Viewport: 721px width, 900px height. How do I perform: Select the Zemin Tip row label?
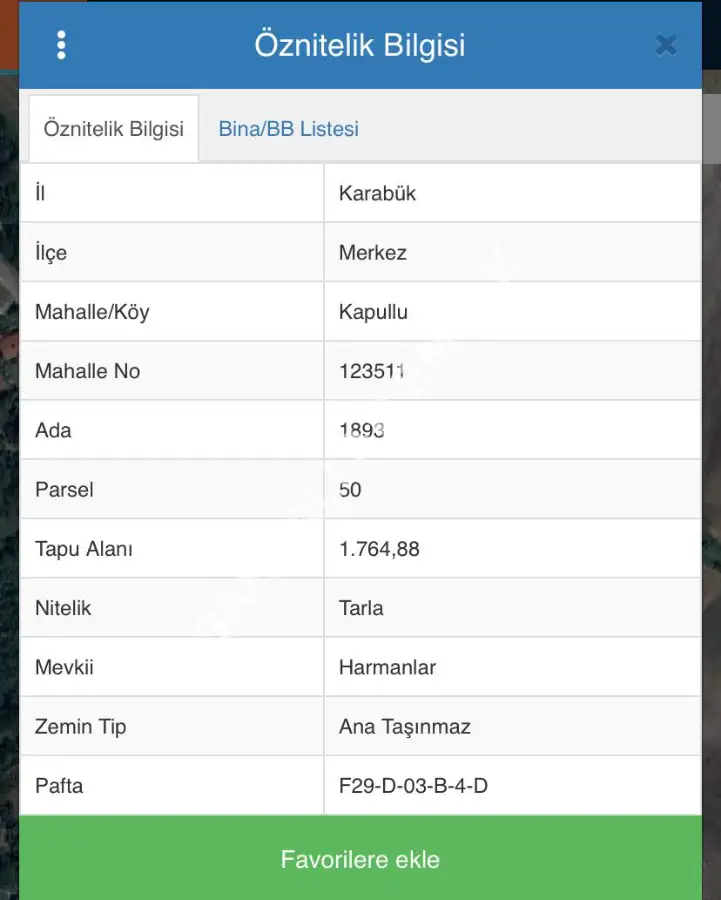[80, 727]
